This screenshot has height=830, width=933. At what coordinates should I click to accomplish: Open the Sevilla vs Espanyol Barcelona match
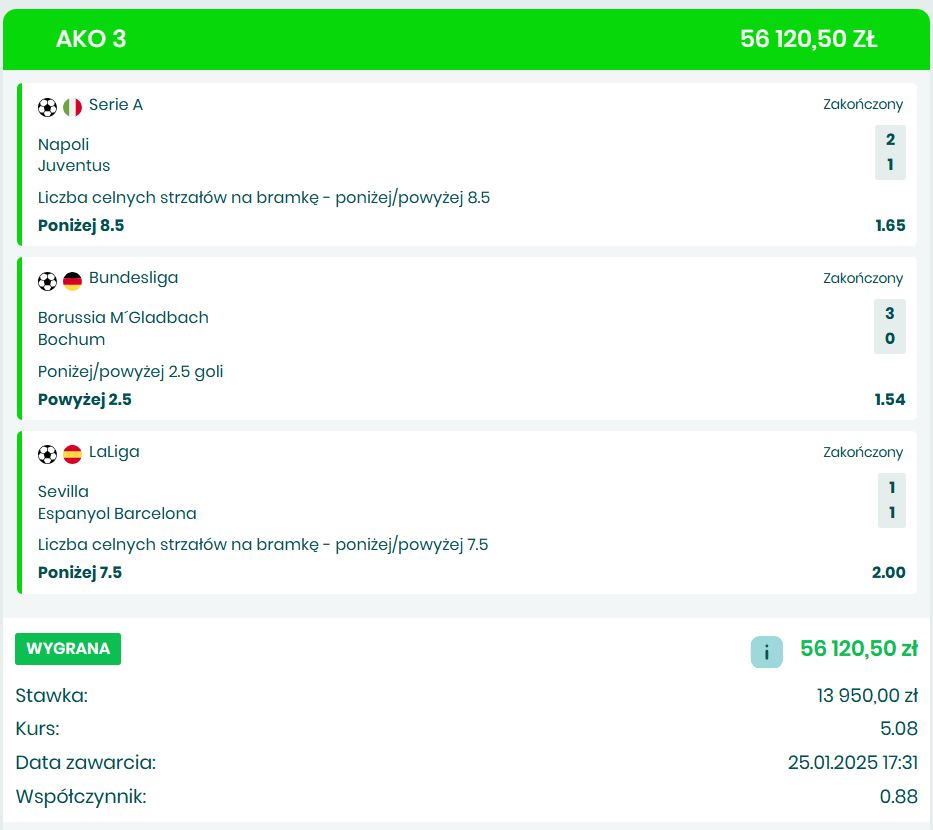click(x=117, y=502)
